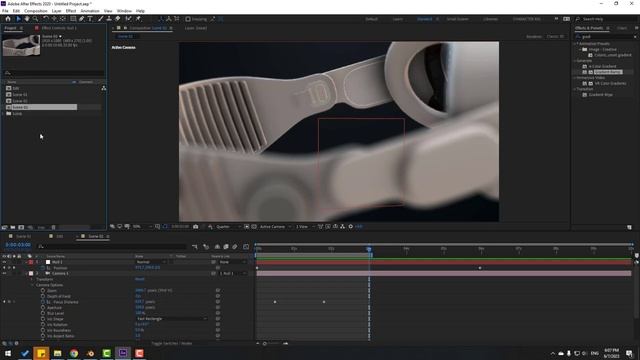Image resolution: width=640 pixels, height=360 pixels.
Task: Open Iris Shape dropdown Fast Rectangle
Action: coord(171,319)
